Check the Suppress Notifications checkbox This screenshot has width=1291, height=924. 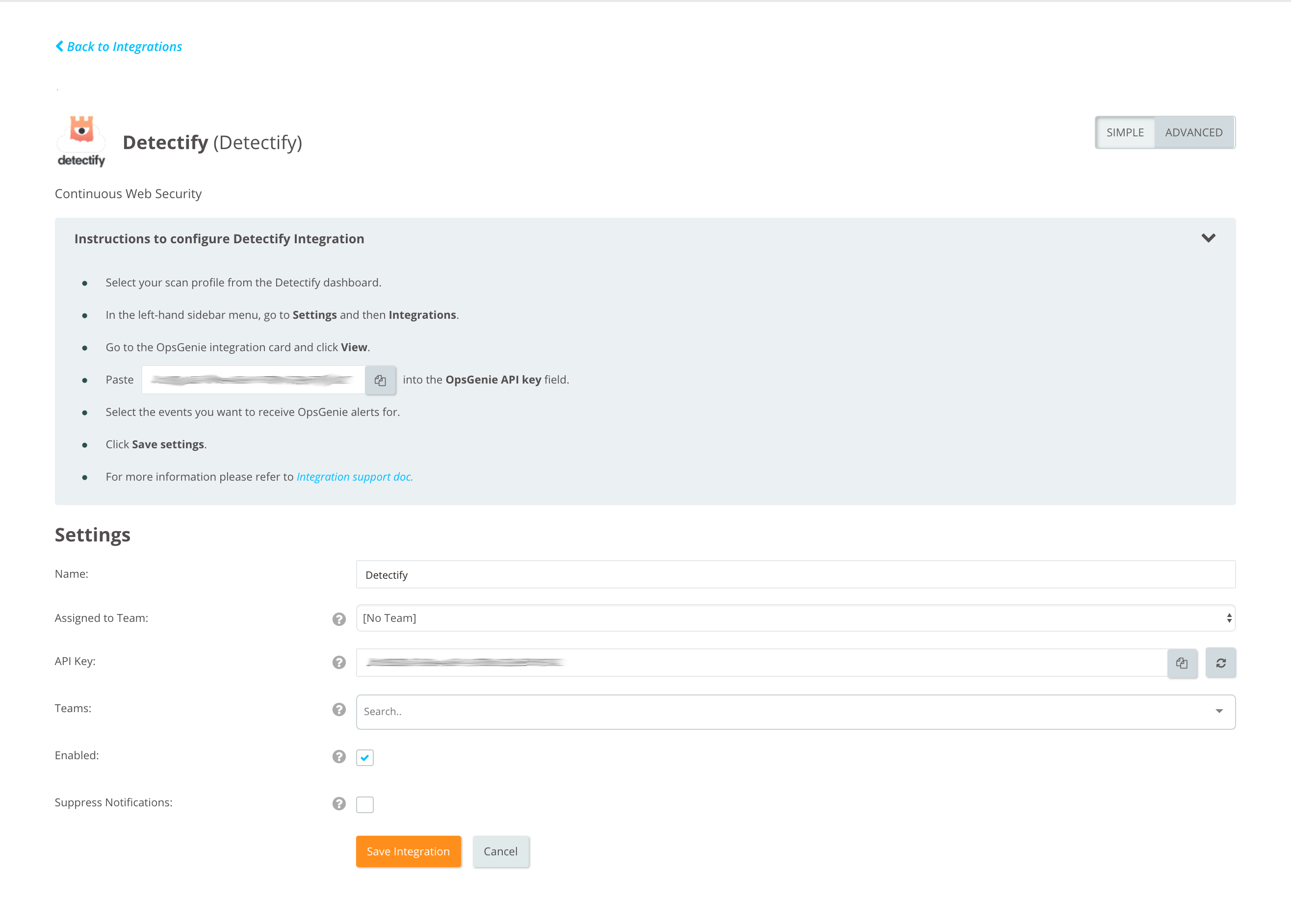click(x=365, y=804)
